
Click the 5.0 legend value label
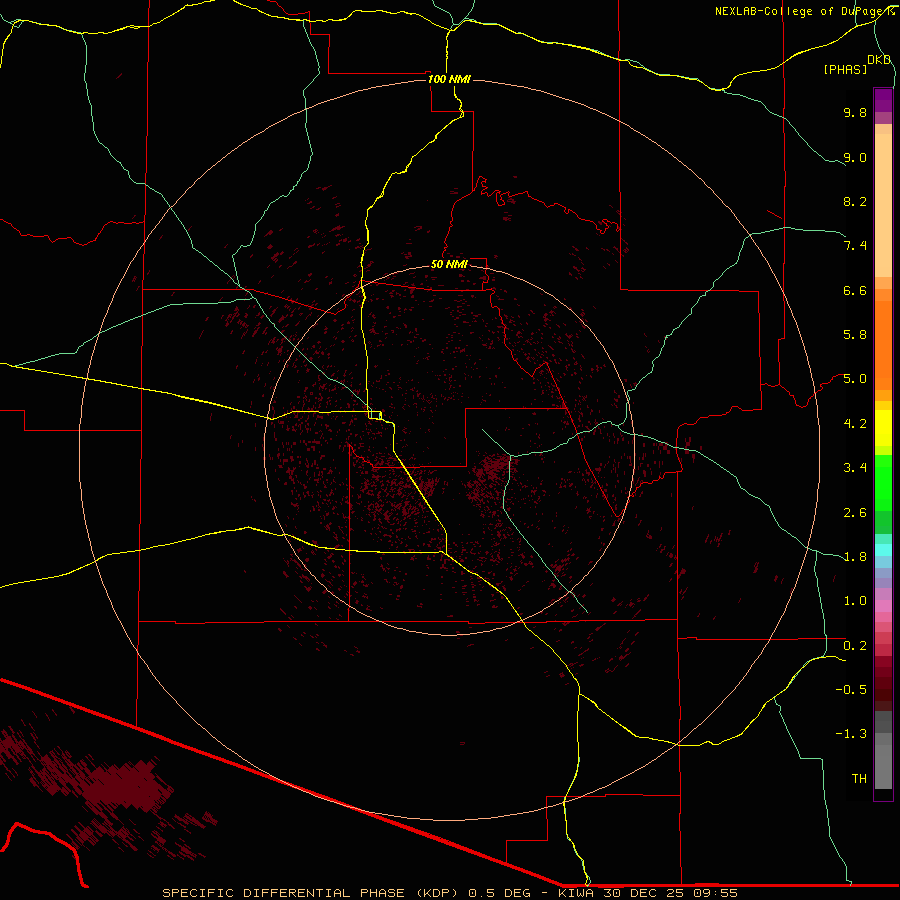click(854, 379)
